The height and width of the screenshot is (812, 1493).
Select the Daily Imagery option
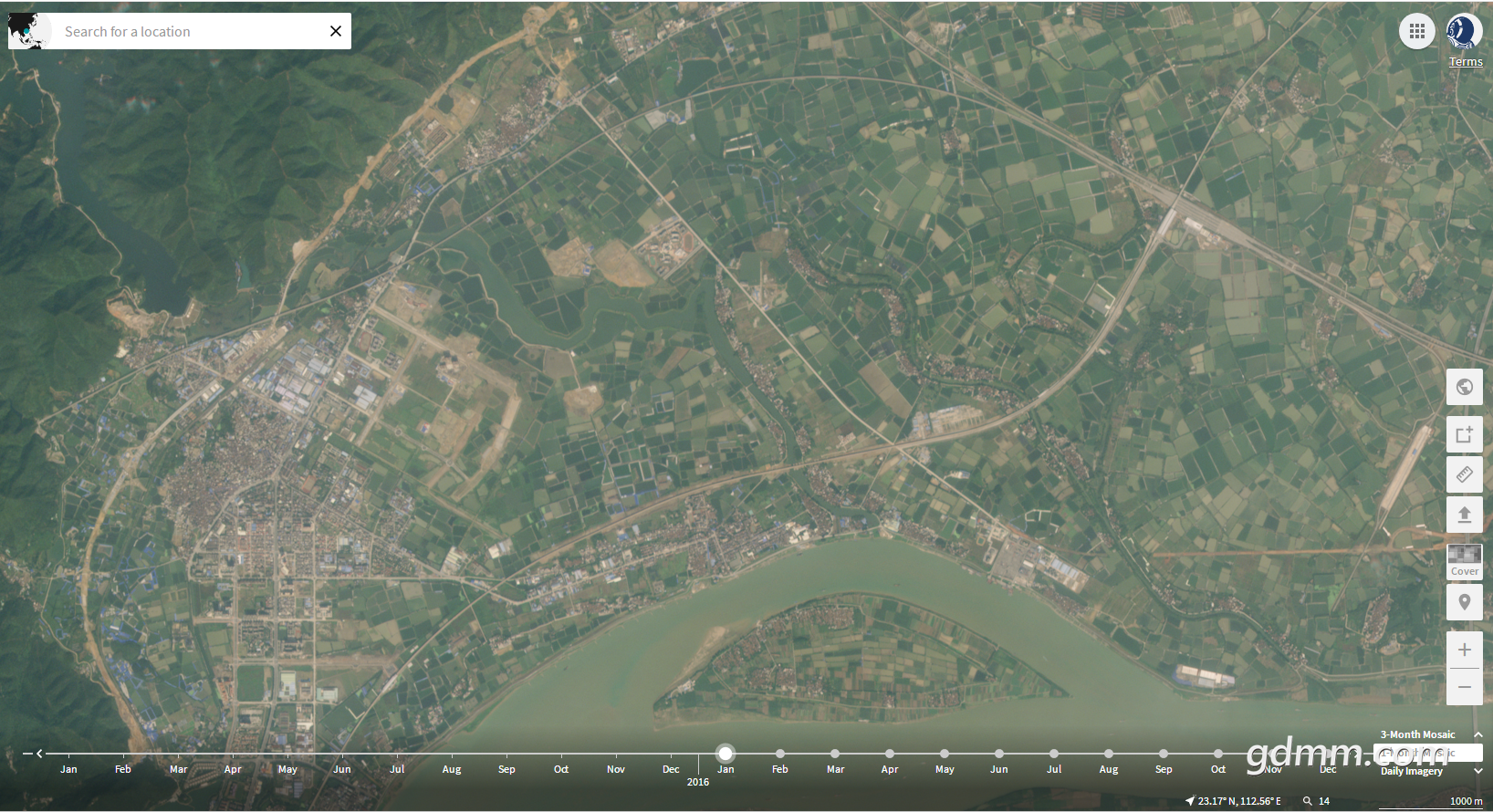tap(1412, 771)
